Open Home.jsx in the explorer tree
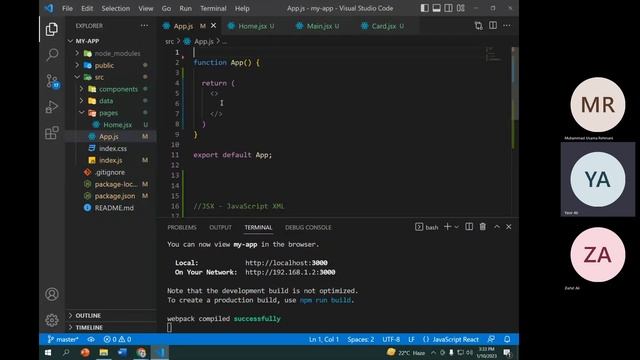The height and width of the screenshot is (360, 640). tap(111, 124)
